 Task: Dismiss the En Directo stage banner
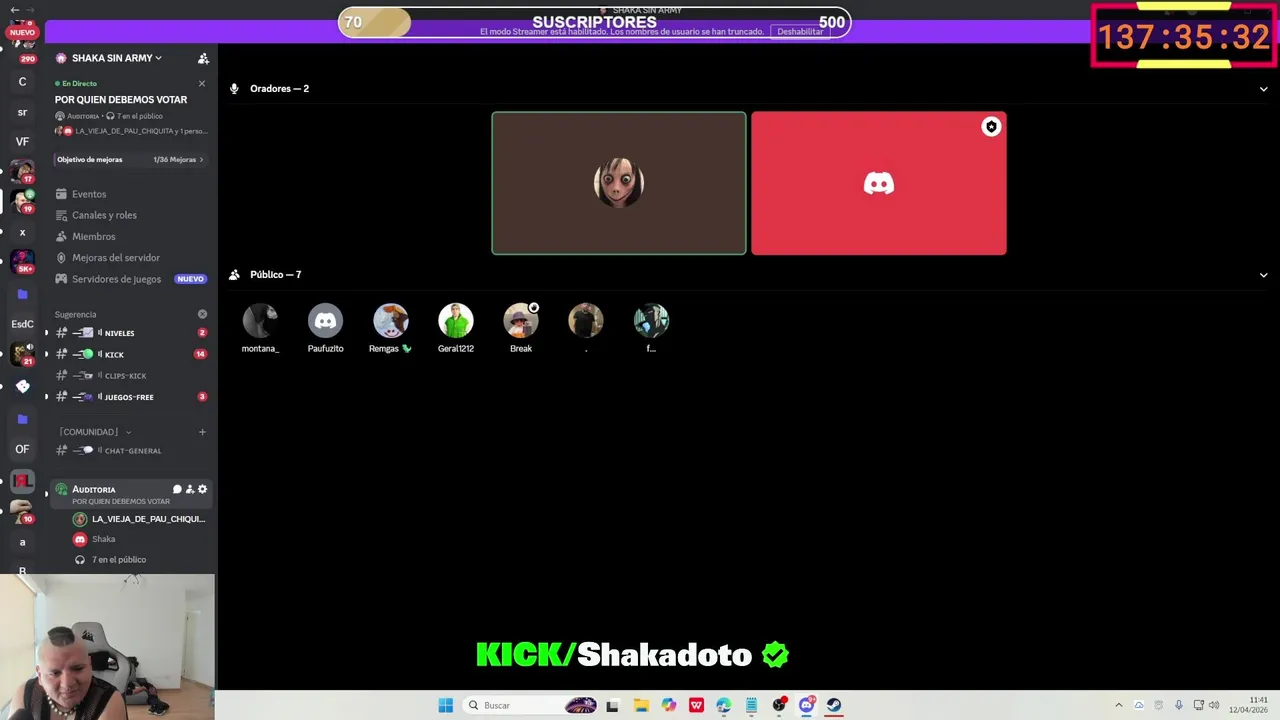click(202, 83)
